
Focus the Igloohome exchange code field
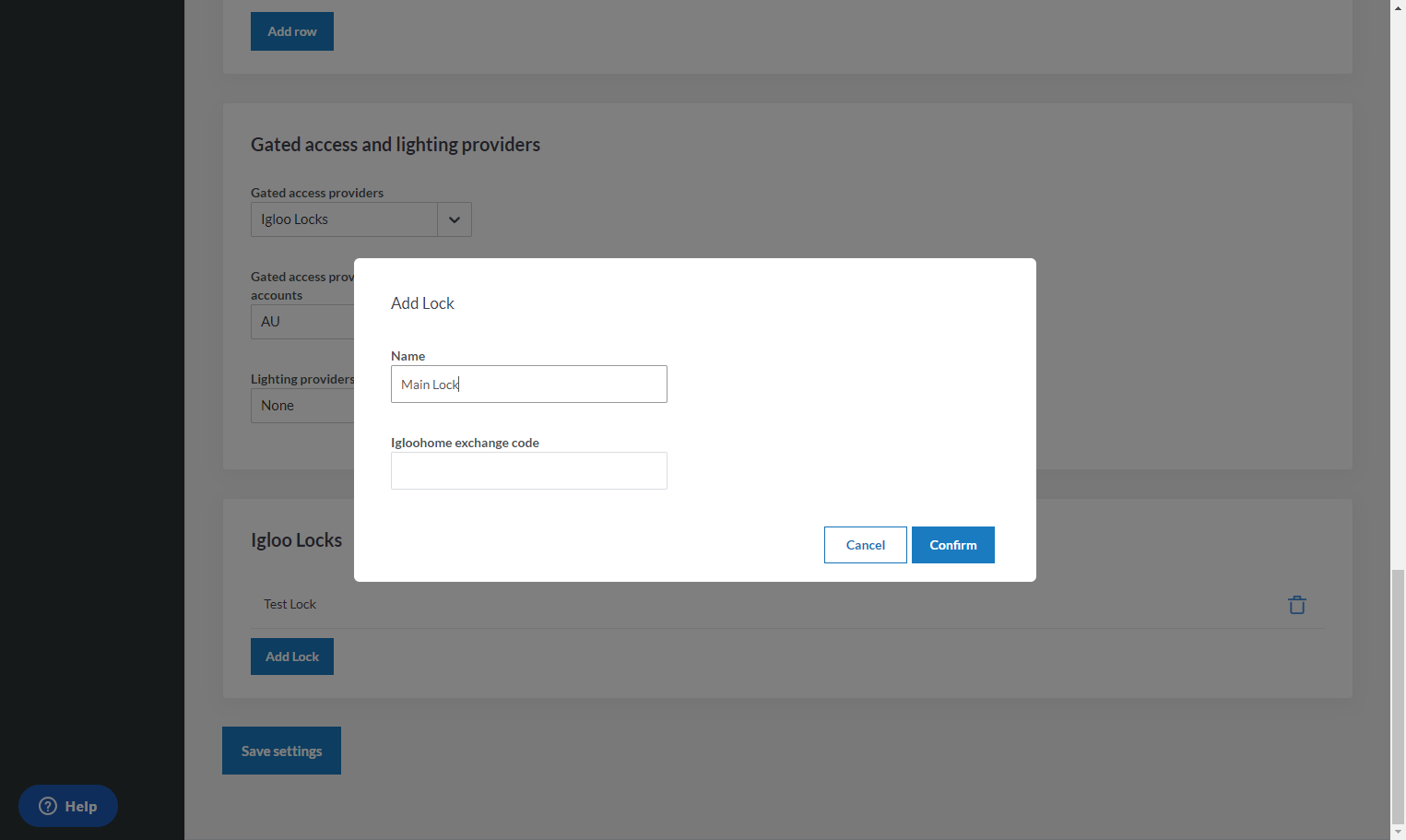click(x=528, y=470)
